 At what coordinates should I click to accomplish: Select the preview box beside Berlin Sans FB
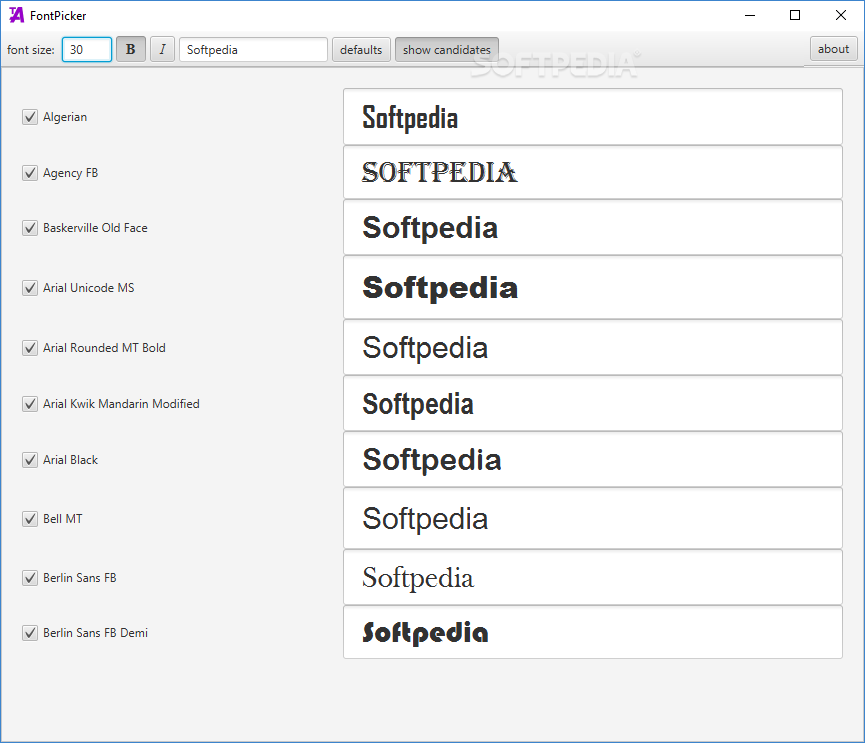tap(593, 578)
